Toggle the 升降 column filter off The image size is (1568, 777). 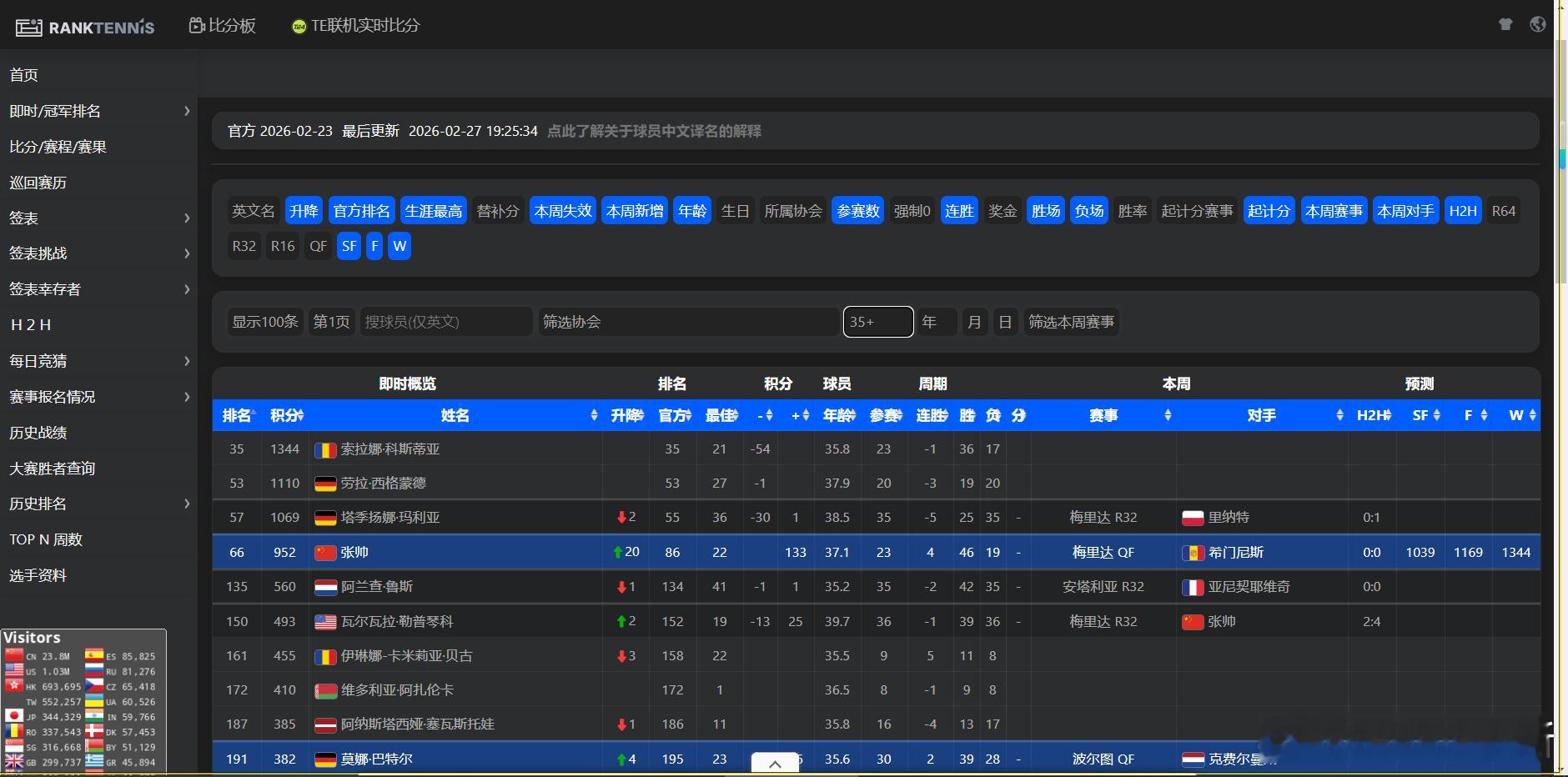[x=304, y=211]
